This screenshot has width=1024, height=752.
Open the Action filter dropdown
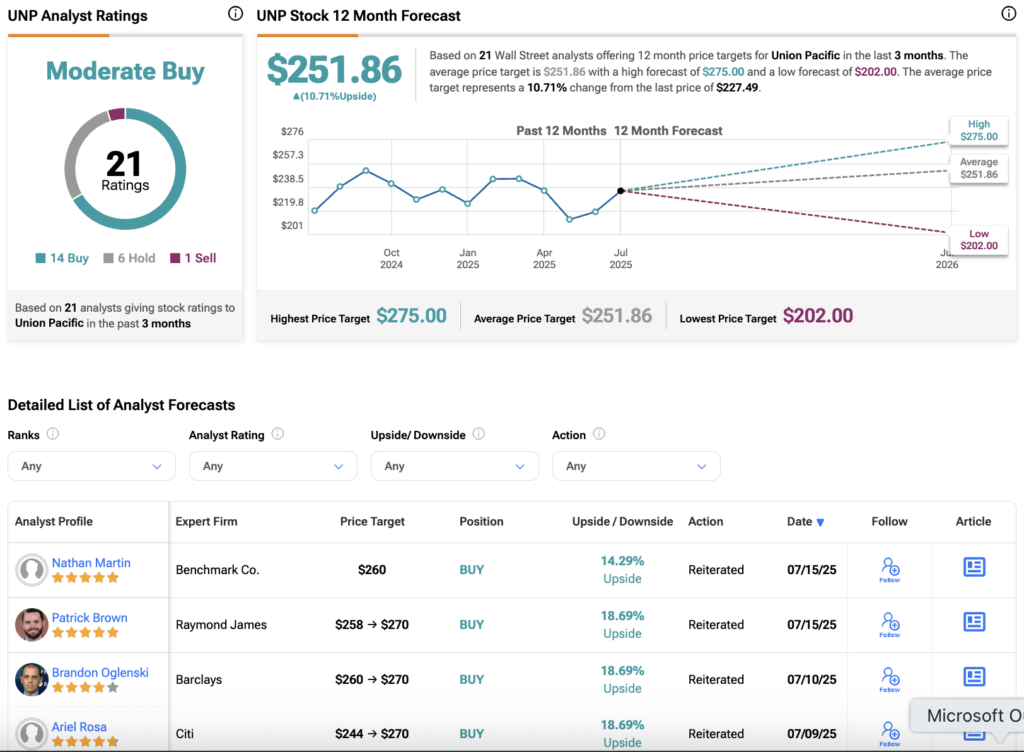tap(635, 466)
